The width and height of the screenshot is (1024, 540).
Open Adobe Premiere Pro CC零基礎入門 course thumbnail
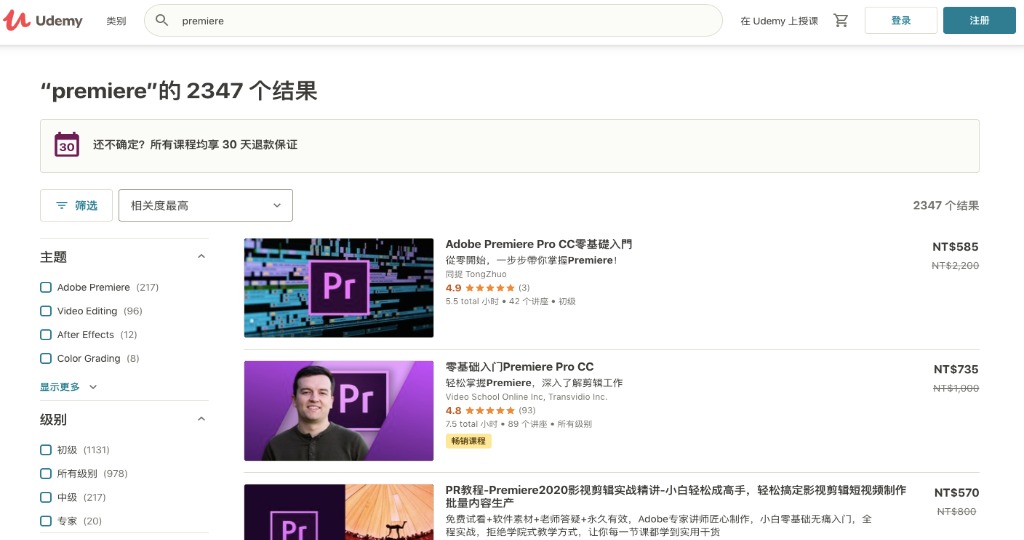coord(338,287)
